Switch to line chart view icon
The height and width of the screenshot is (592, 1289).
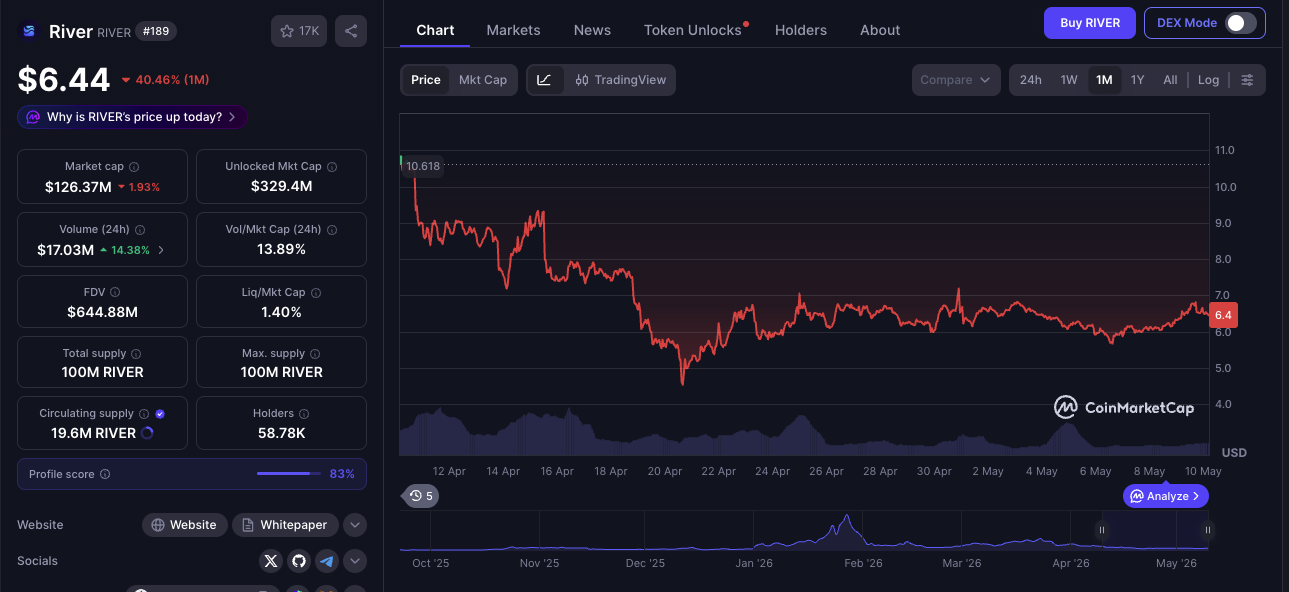(544, 80)
